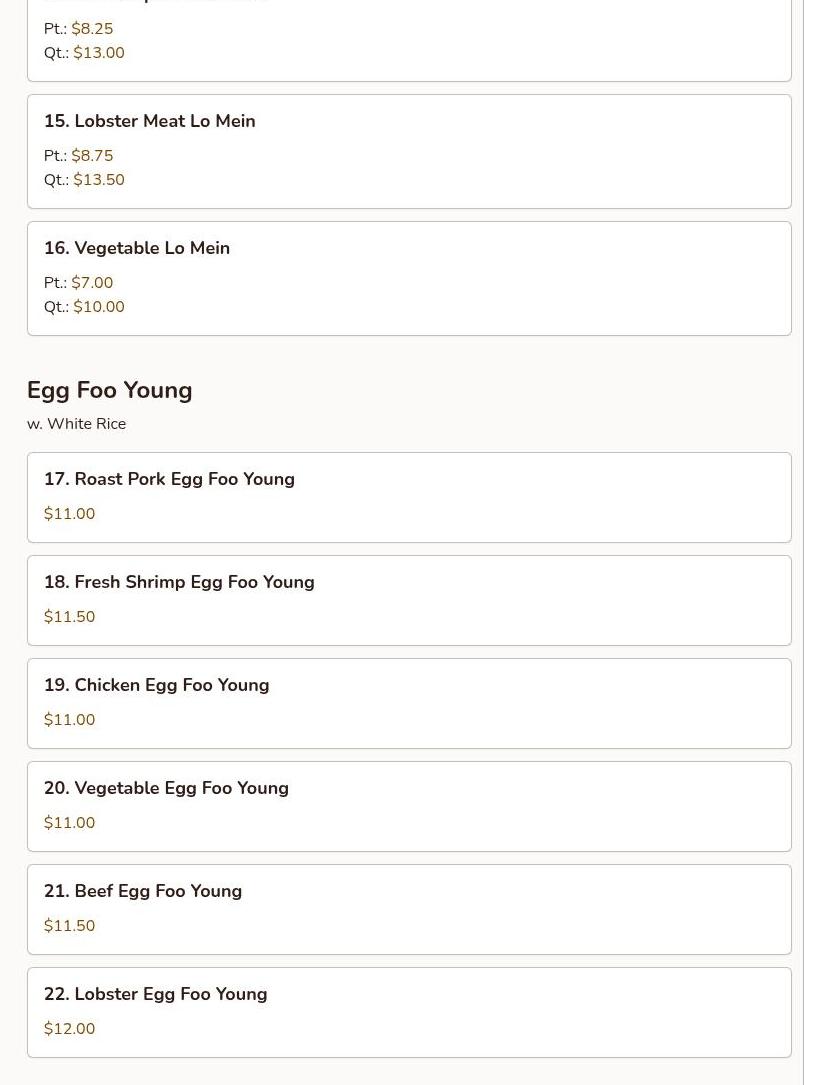Click the $12.00 Lobster Egg Foo Young price

click(70, 1029)
